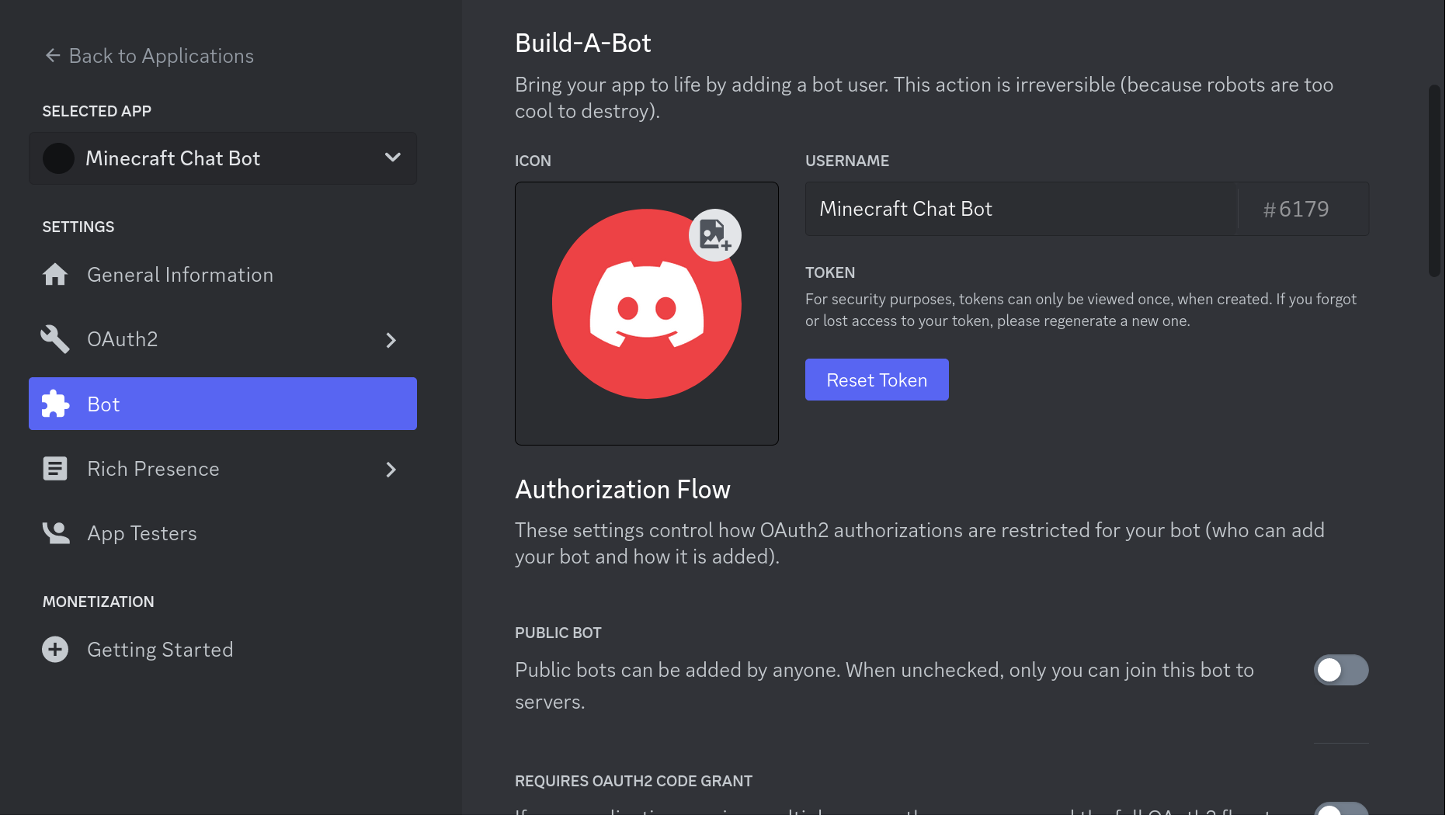
Task: Click the image upload icon on the bot avatar
Action: pyautogui.click(x=714, y=234)
